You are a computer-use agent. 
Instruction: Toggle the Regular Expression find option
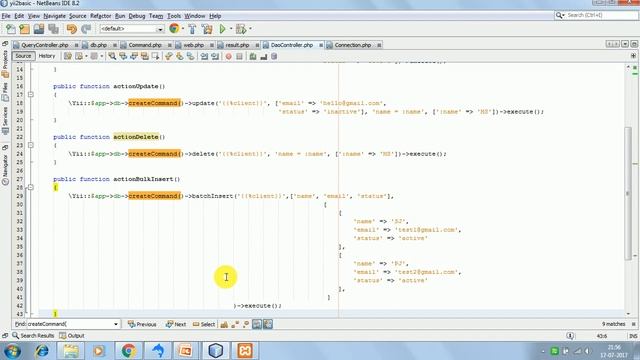[245, 324]
